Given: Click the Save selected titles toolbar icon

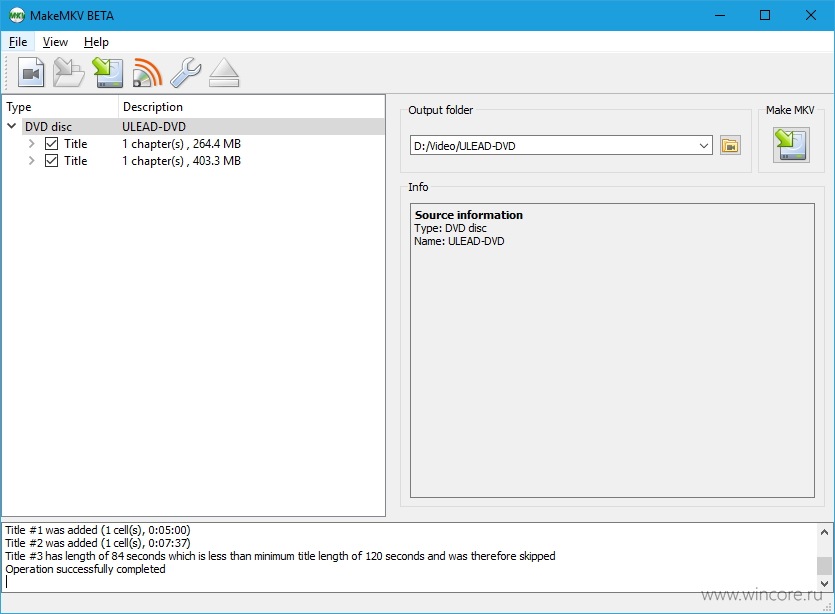Looking at the screenshot, I should 108,72.
